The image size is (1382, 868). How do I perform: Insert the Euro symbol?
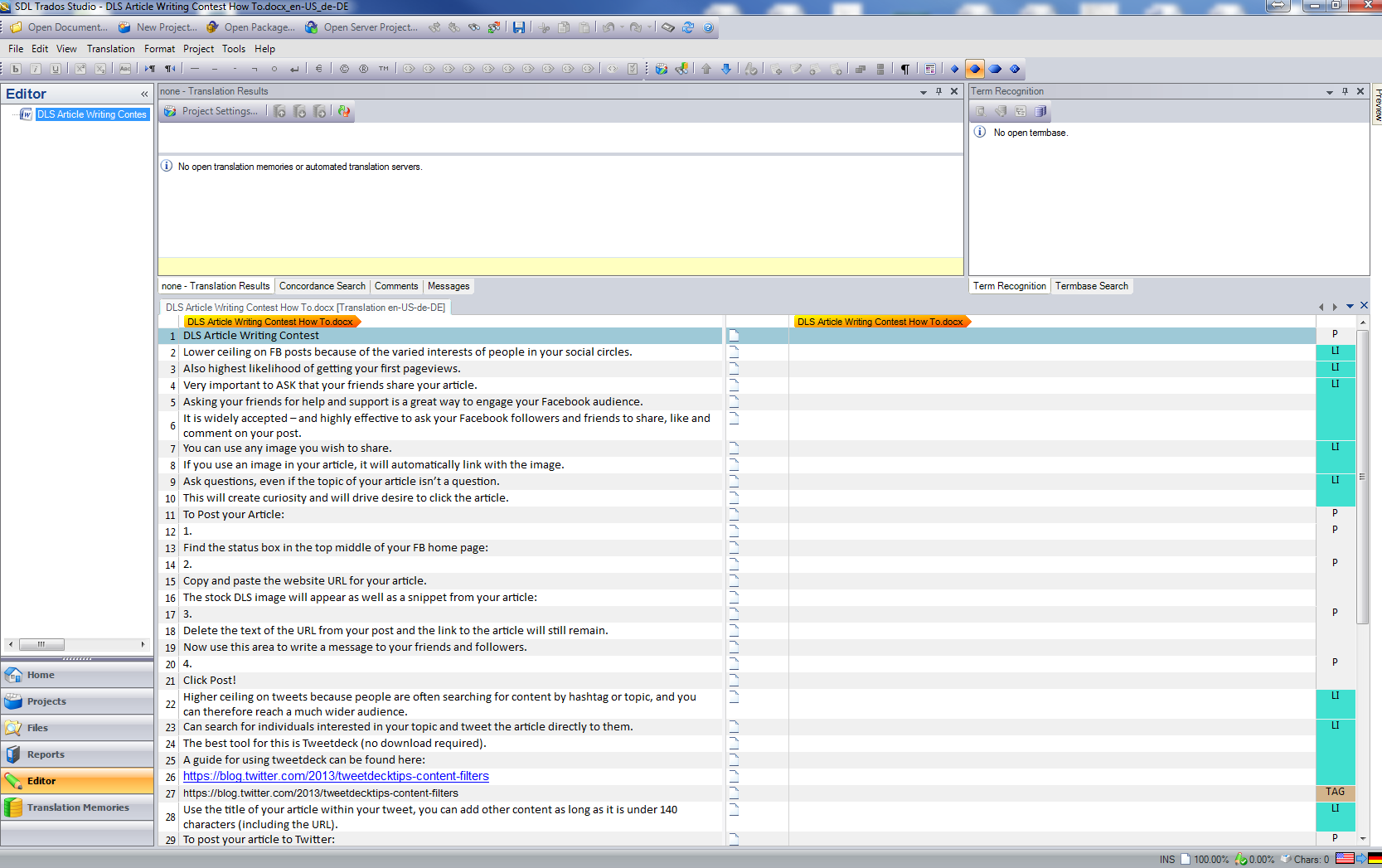318,69
